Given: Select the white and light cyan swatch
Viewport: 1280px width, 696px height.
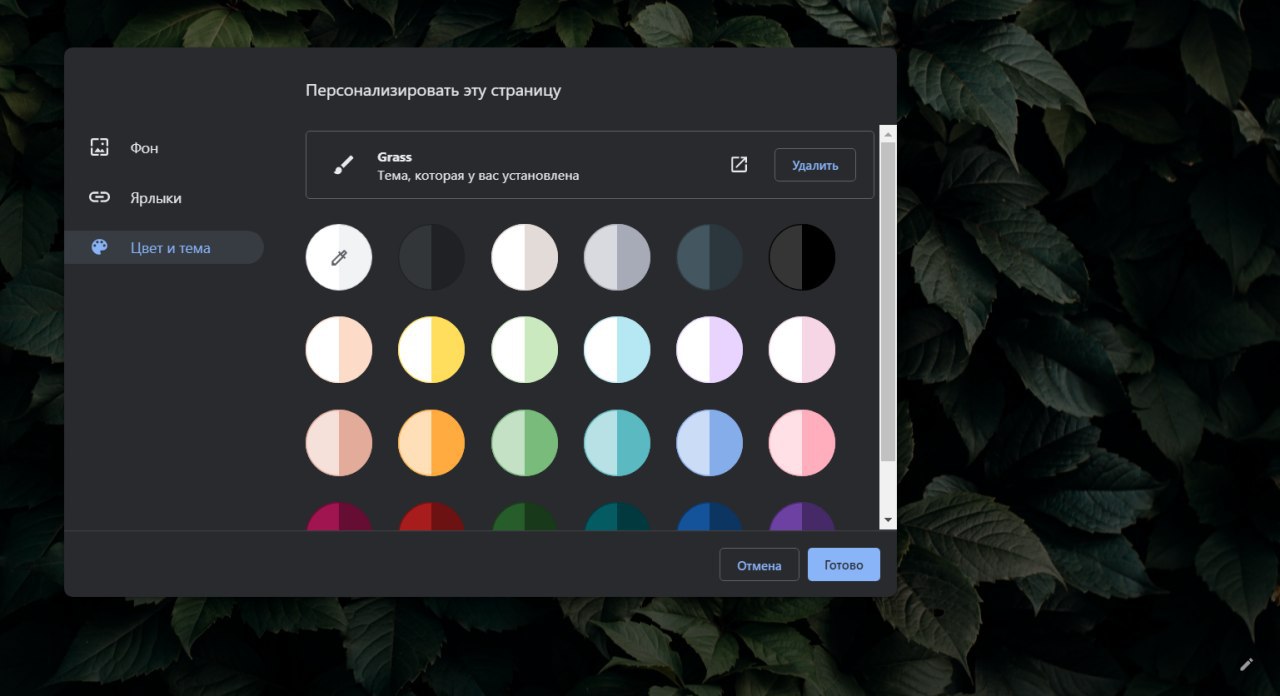Looking at the screenshot, I should pyautogui.click(x=617, y=350).
